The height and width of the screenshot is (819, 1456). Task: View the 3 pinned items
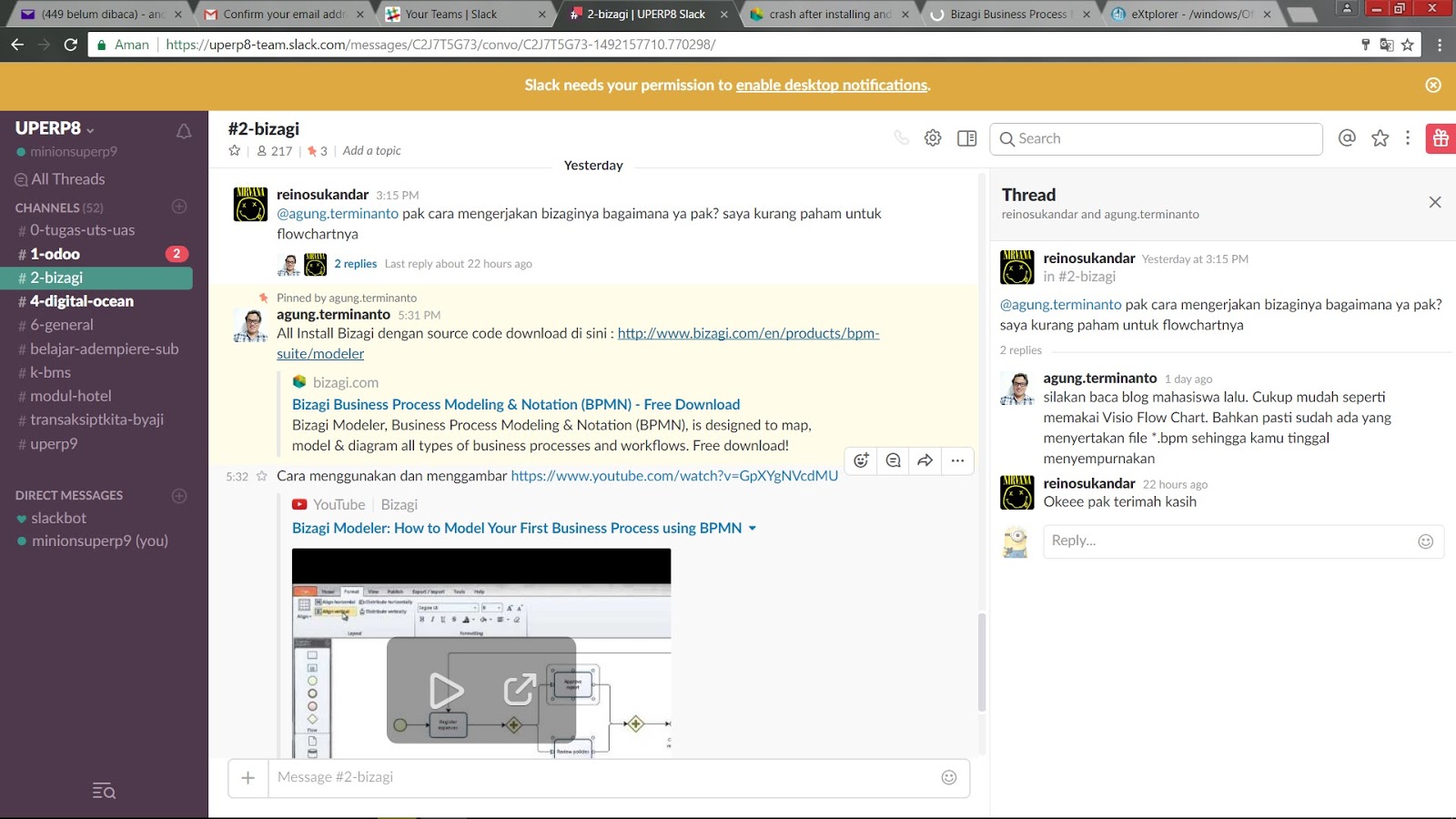(x=318, y=151)
